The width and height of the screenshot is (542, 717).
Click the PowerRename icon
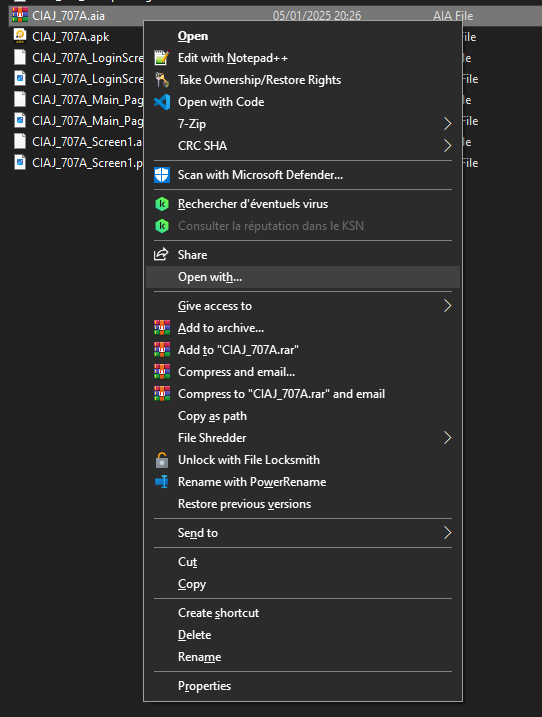[x=162, y=482]
